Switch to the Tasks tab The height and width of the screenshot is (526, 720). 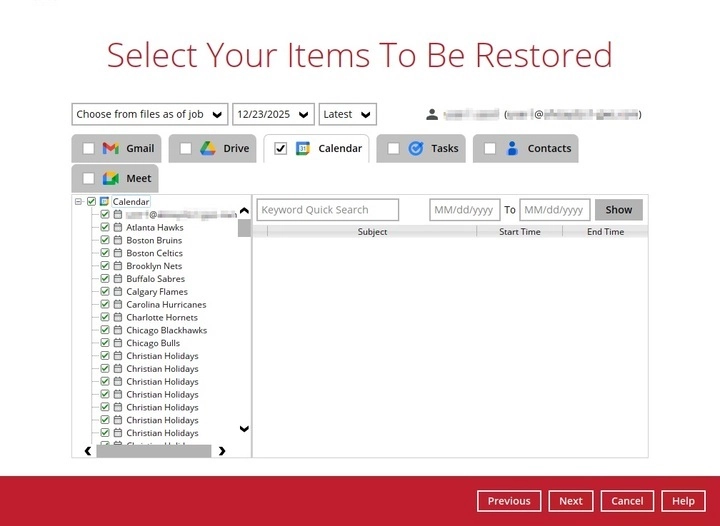pos(445,148)
